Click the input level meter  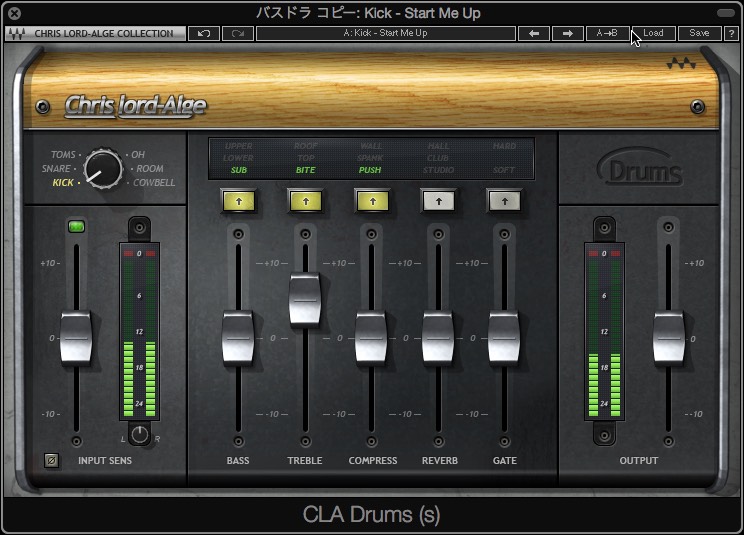point(140,332)
